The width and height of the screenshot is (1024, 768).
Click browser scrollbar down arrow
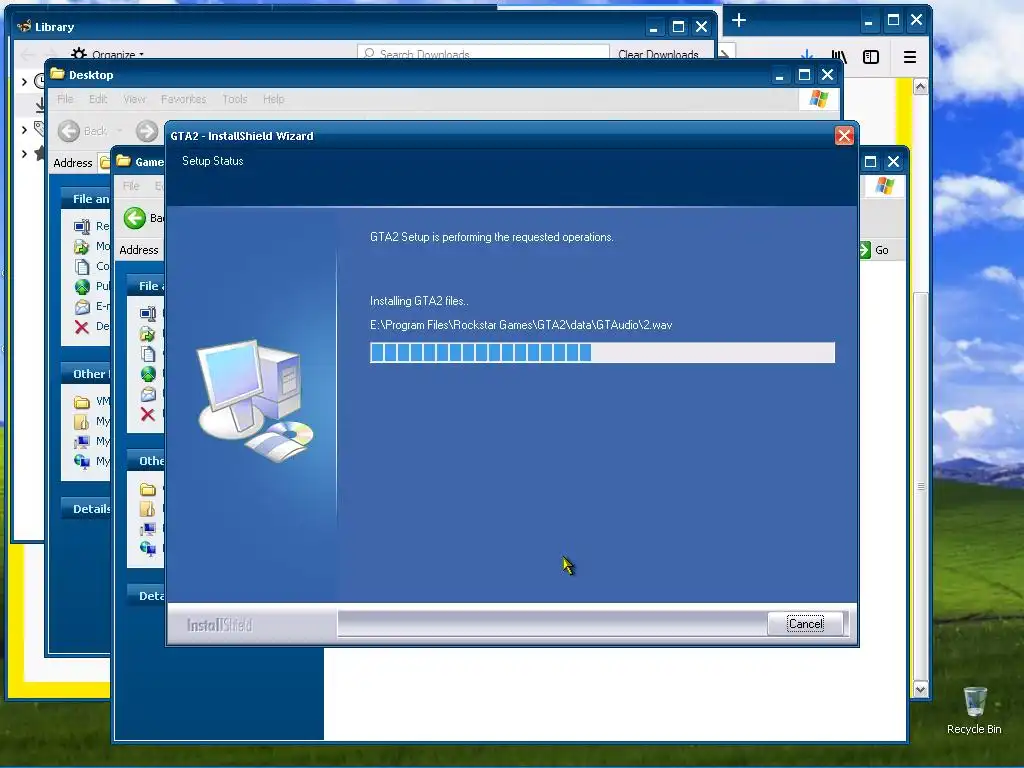(920, 689)
